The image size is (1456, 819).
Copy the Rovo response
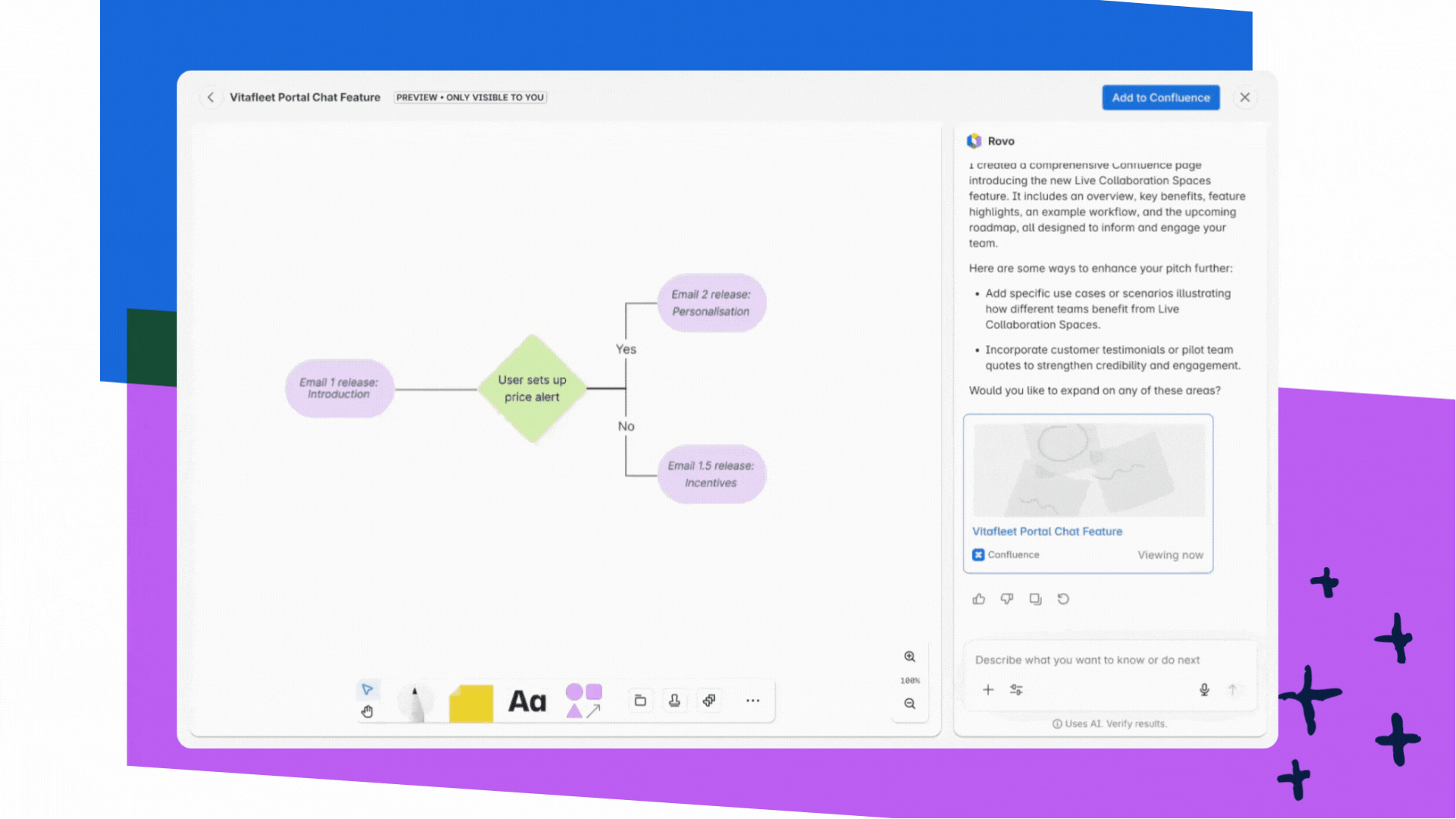pos(1035,599)
